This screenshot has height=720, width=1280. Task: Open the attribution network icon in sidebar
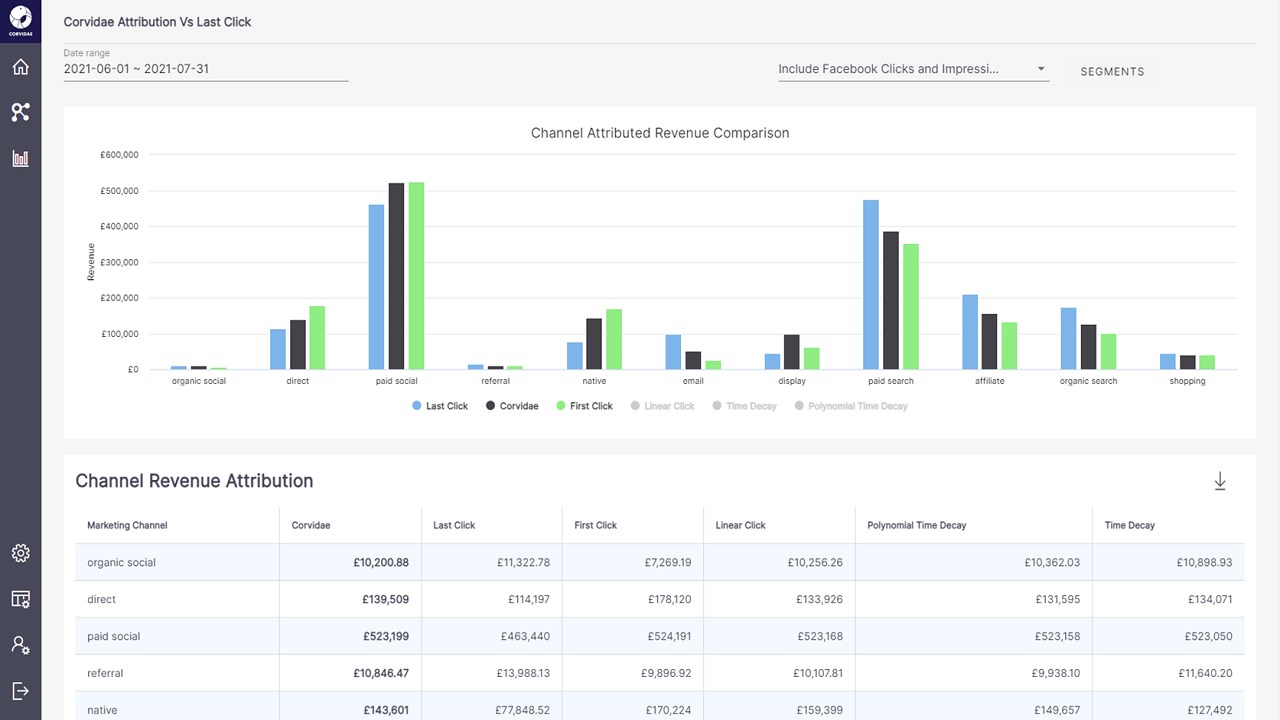click(x=20, y=112)
